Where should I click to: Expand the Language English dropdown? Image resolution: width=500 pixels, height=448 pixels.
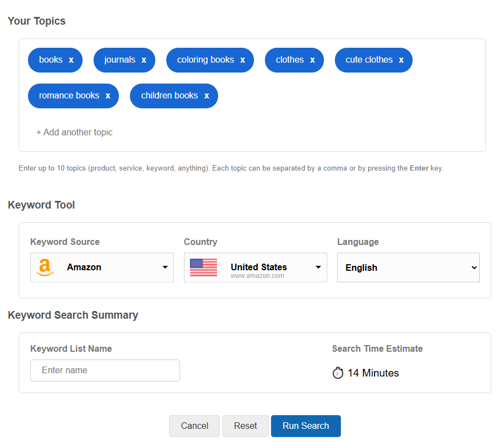(x=408, y=267)
